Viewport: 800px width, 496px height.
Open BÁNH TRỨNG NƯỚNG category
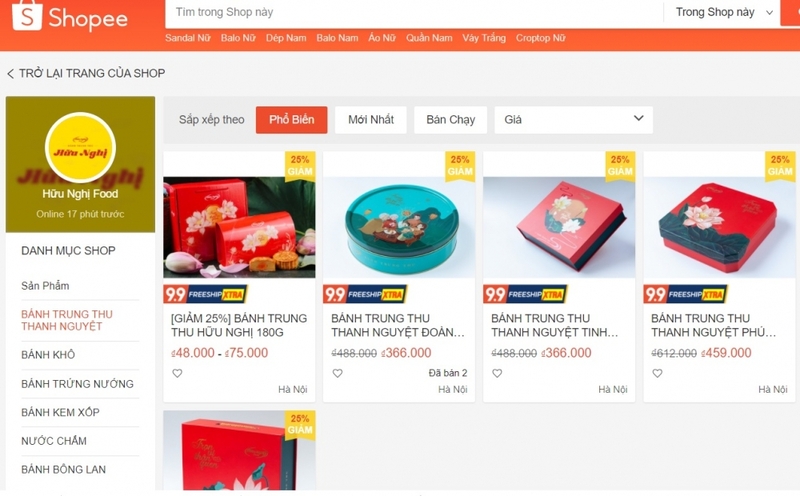(x=77, y=384)
